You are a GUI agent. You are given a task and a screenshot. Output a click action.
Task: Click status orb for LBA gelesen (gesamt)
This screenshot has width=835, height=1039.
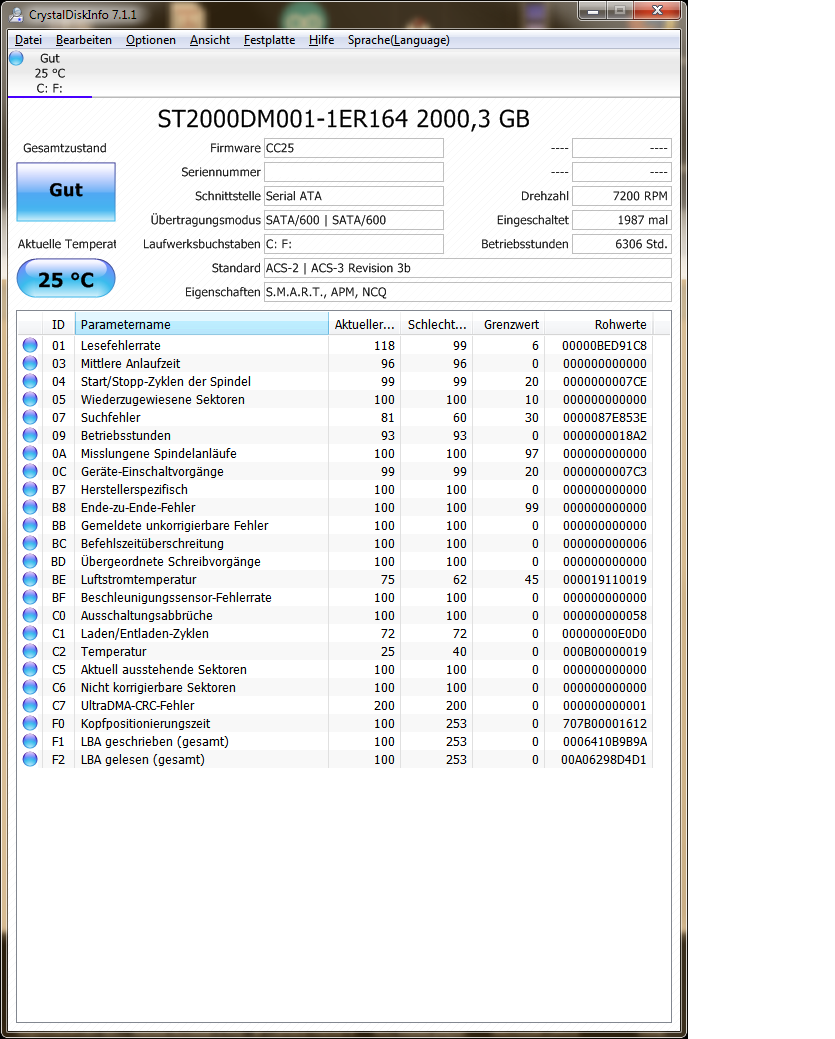30,759
